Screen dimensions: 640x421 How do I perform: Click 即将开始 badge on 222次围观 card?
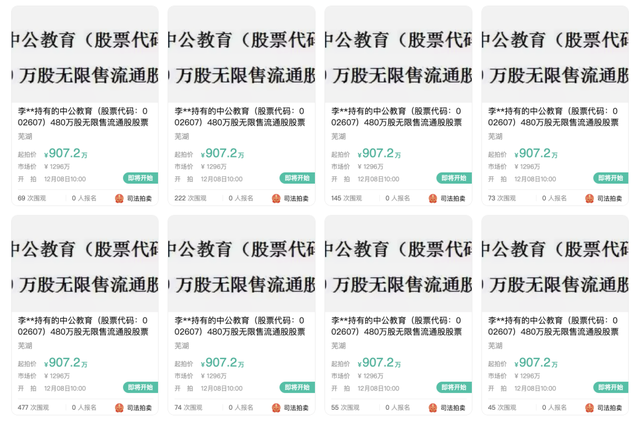(x=297, y=178)
